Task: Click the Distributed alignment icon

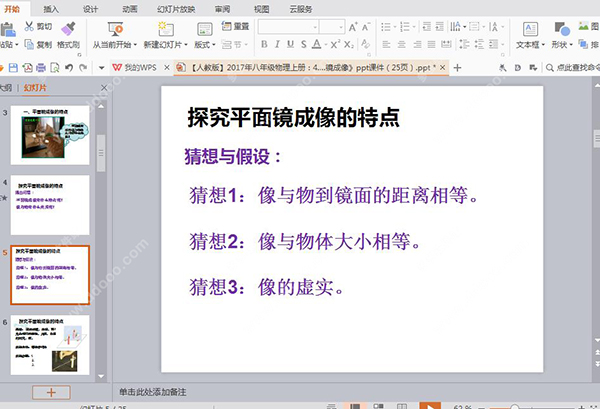Action: pos(446,44)
